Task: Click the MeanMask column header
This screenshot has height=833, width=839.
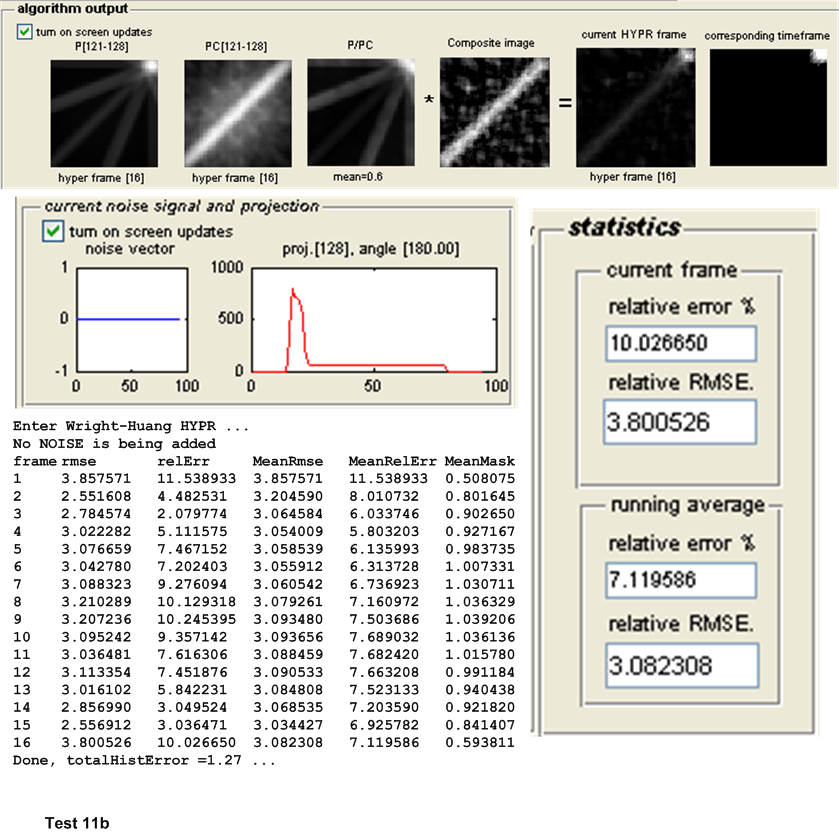Action: [480, 461]
